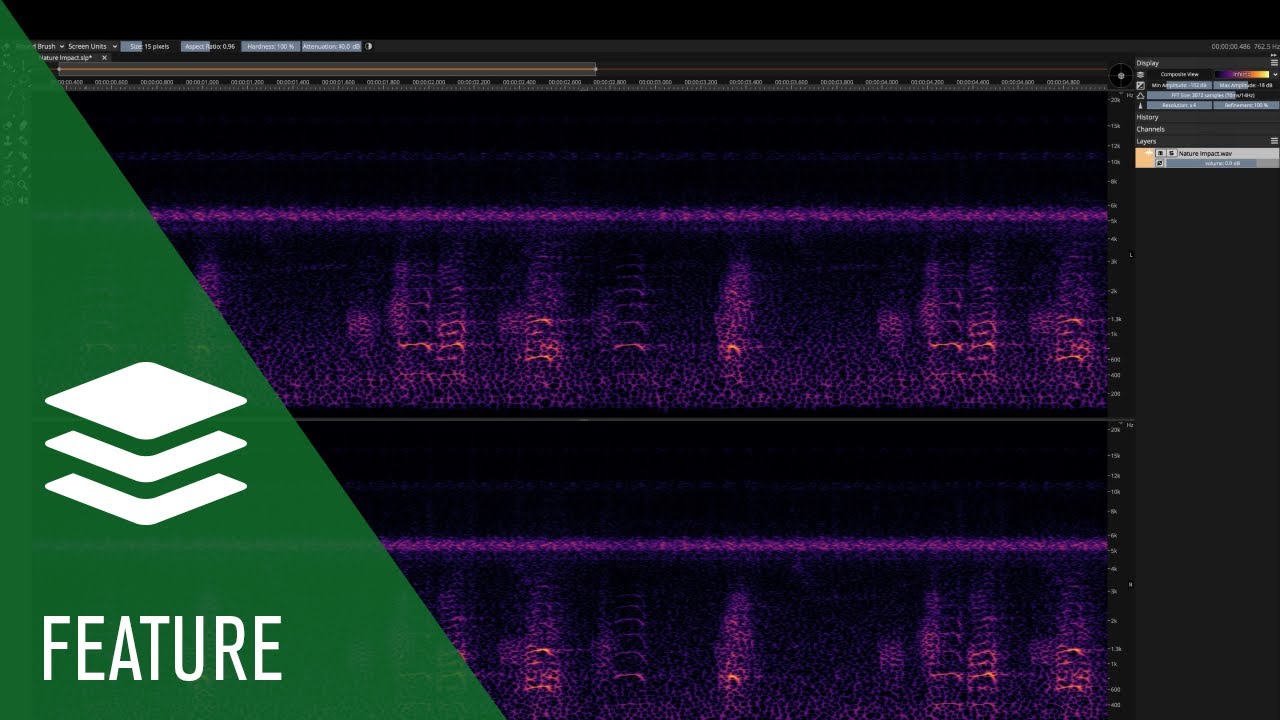Click the FFT window shape icon
The image size is (1280, 720).
(1140, 96)
